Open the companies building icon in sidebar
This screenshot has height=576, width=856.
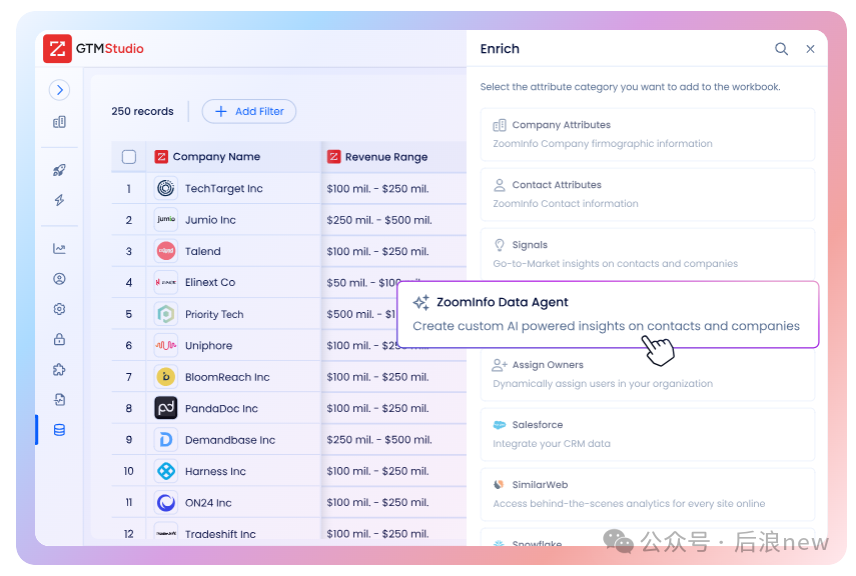[x=60, y=122]
